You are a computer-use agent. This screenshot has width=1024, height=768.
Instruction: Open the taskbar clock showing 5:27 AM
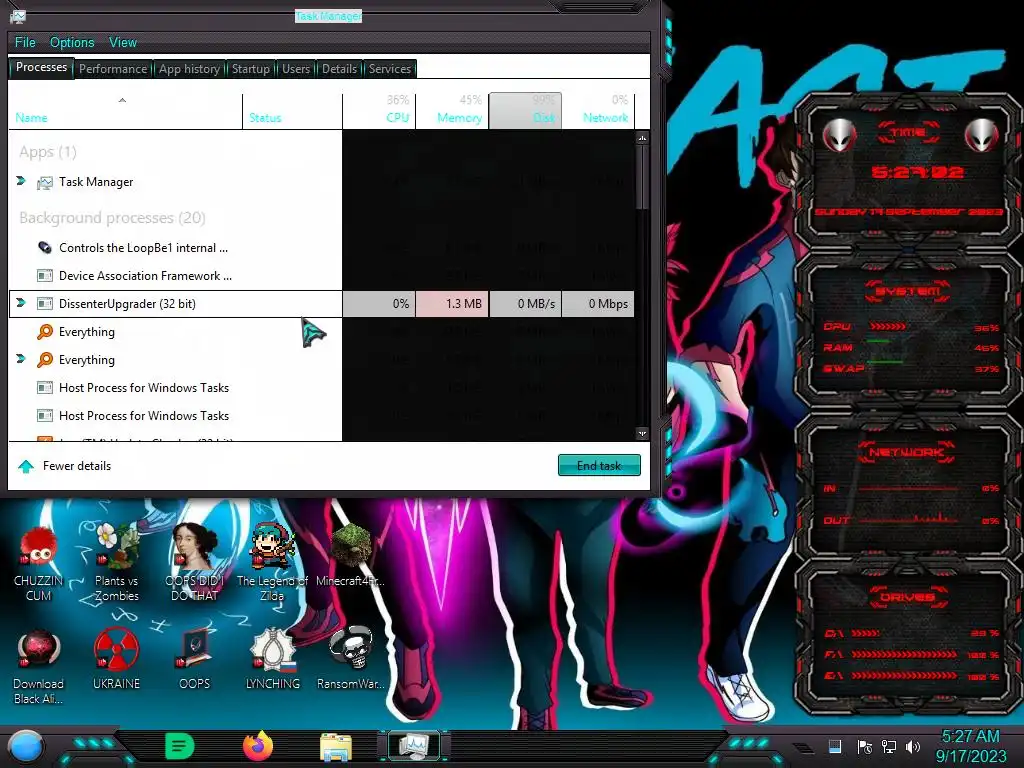[971, 746]
